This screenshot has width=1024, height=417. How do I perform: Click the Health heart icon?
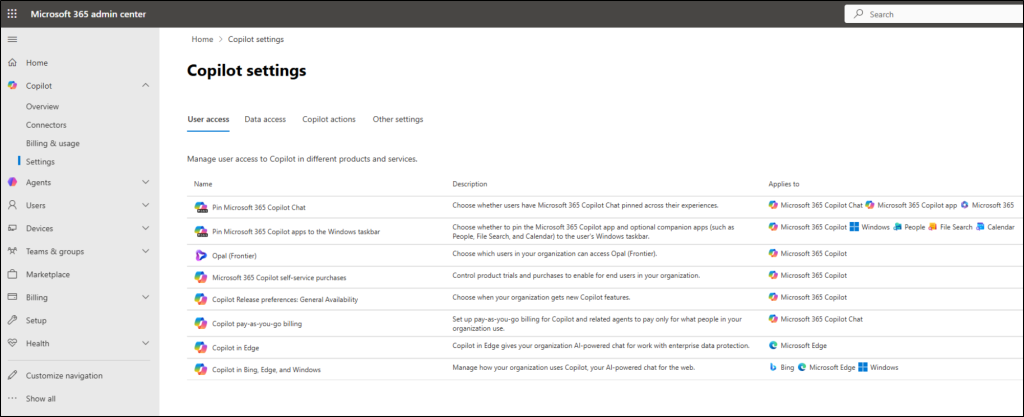click(12, 343)
